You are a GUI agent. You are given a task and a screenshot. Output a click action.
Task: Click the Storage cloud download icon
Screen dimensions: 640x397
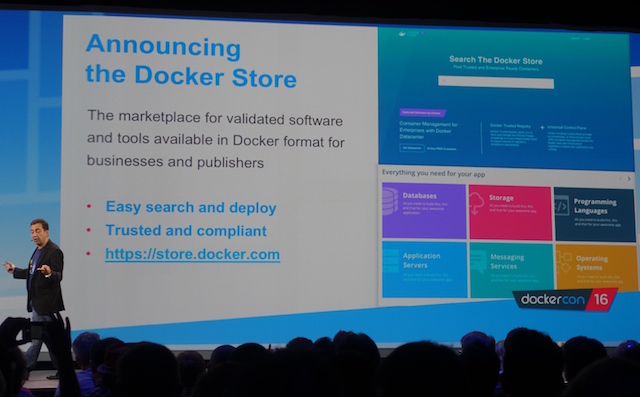coord(476,203)
